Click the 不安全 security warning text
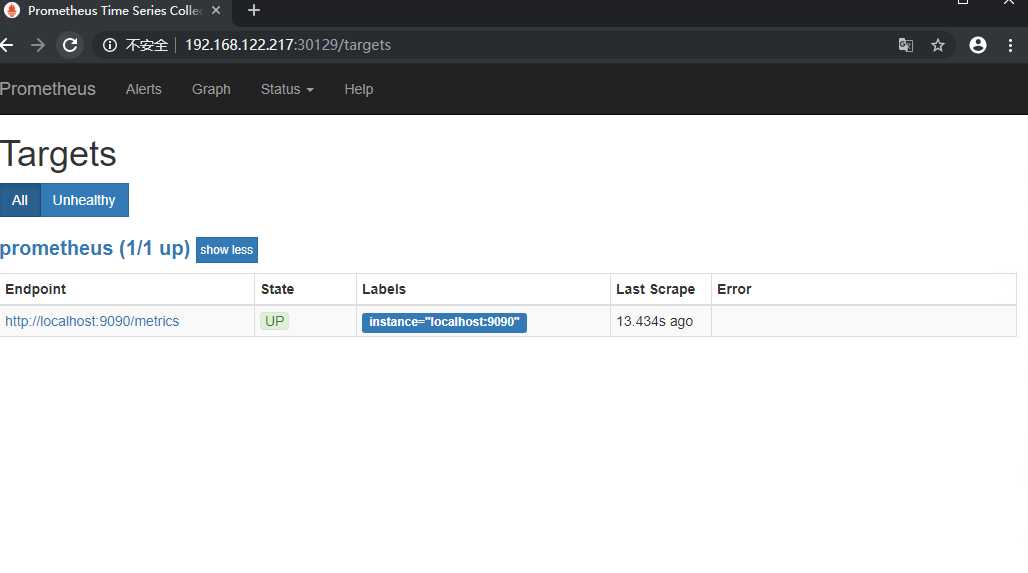The width and height of the screenshot is (1028, 573). tap(147, 45)
